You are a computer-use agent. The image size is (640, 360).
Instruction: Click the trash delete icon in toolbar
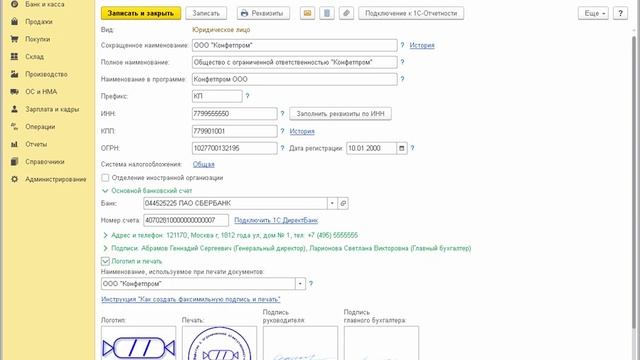point(327,13)
